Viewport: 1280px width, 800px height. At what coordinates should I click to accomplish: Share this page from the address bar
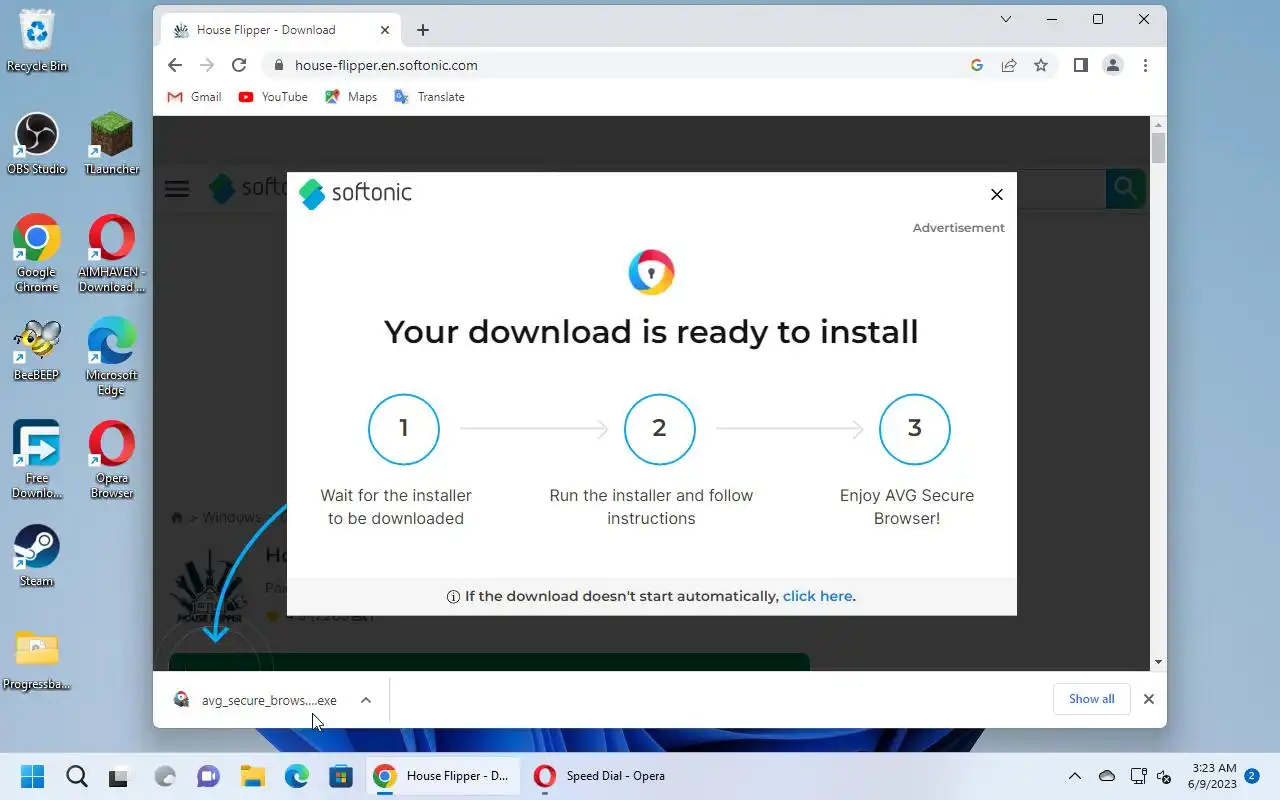pyautogui.click(x=1009, y=65)
